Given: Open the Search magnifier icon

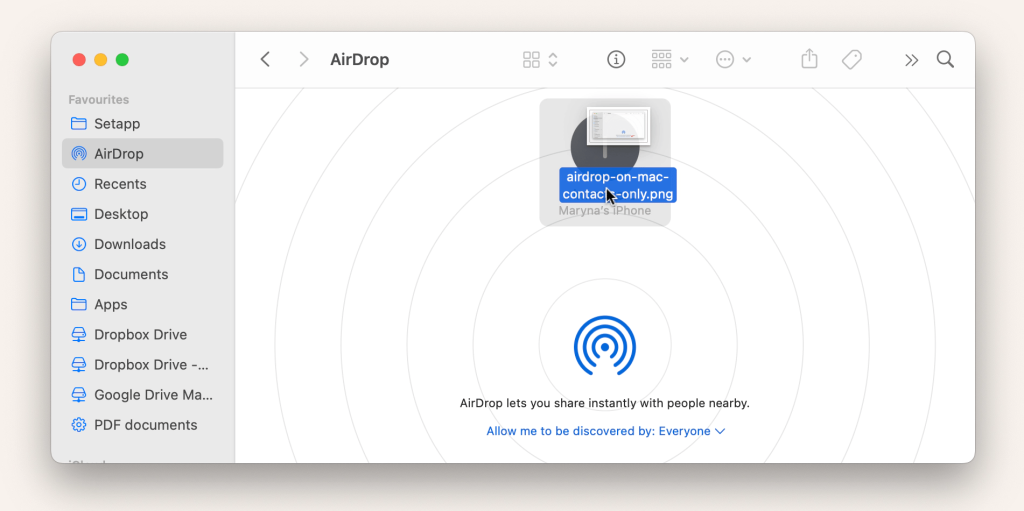Looking at the screenshot, I should coord(945,60).
